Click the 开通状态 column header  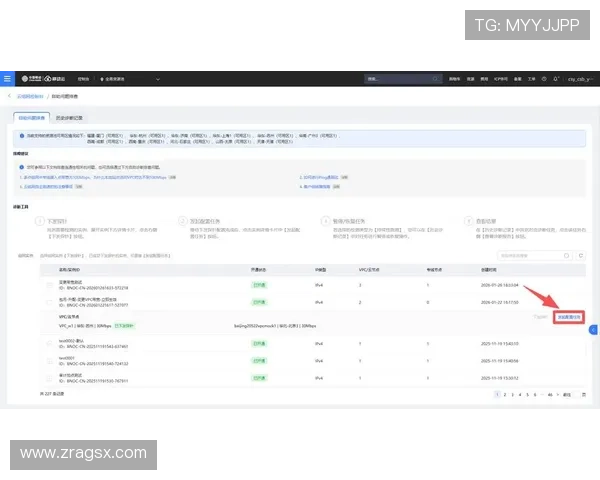coord(258,270)
